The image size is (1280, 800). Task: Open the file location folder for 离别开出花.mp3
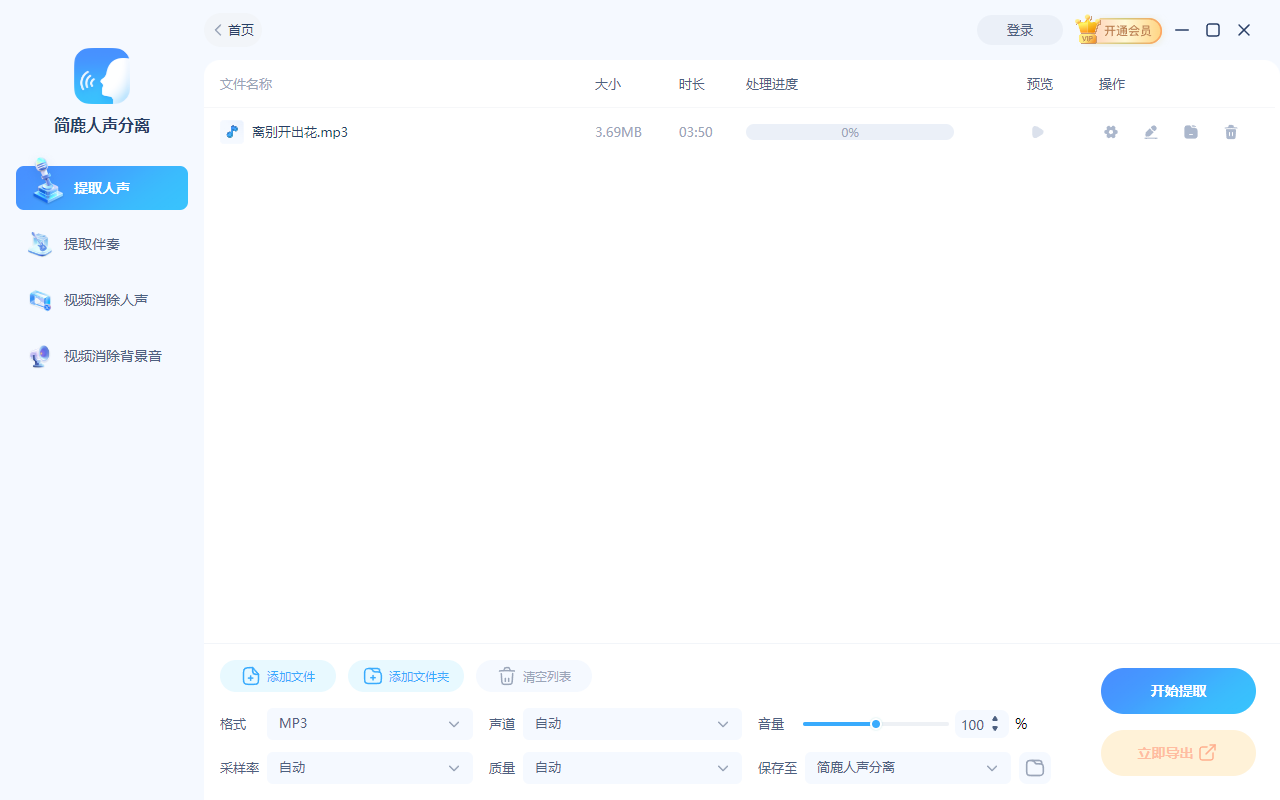pyautogui.click(x=1190, y=131)
